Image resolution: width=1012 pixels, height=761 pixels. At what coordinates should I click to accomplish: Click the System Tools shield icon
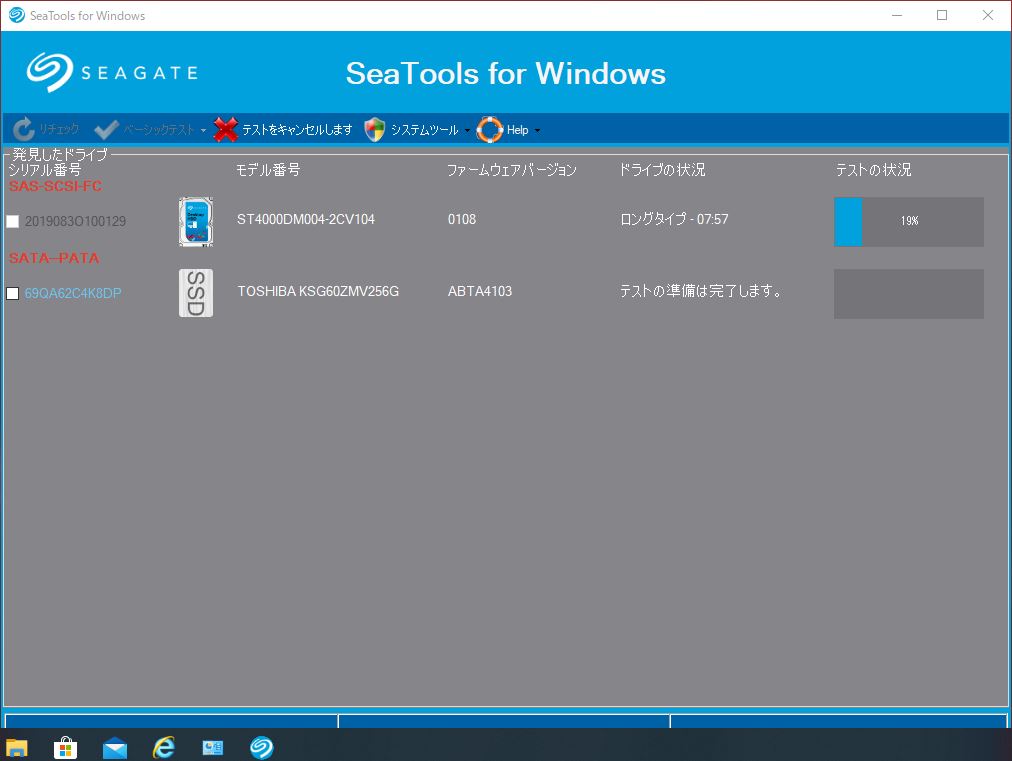click(x=374, y=130)
